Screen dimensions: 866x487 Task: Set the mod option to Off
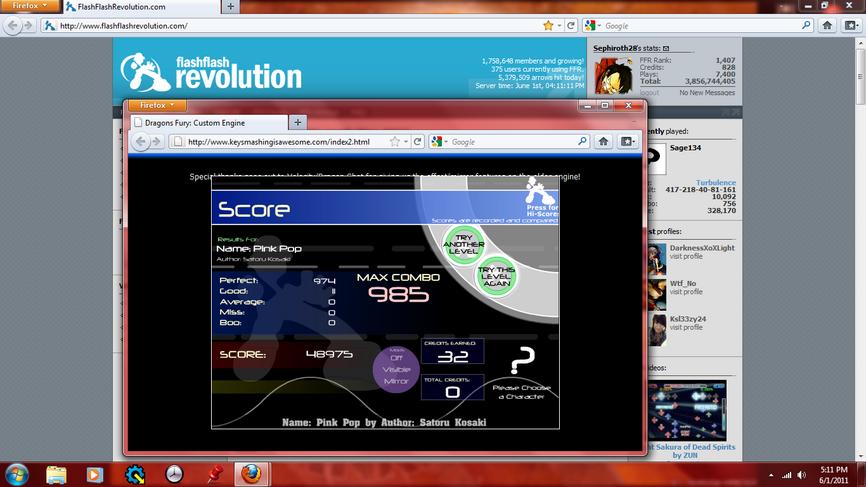tap(396, 358)
